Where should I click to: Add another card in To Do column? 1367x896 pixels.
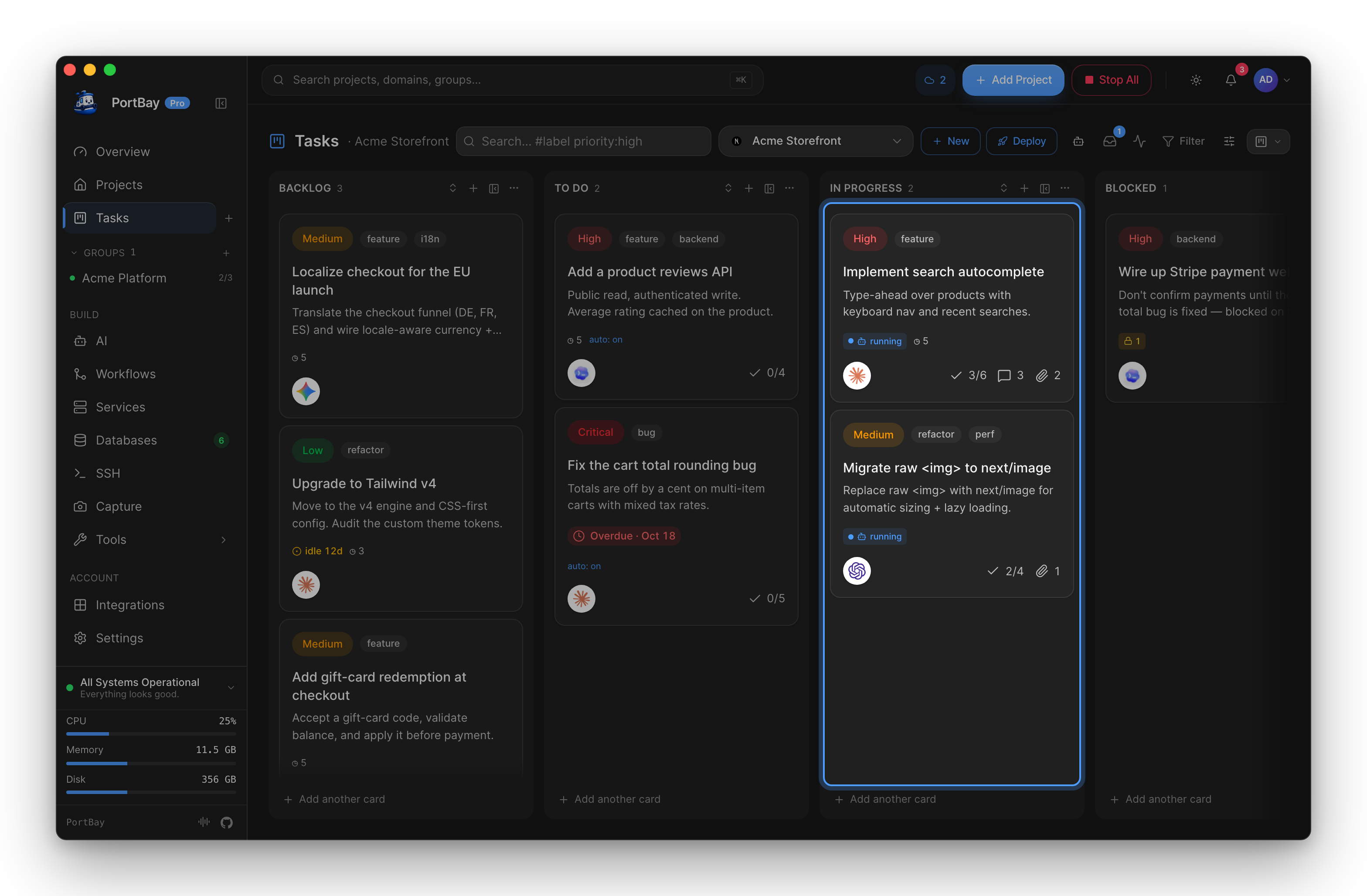pos(610,800)
